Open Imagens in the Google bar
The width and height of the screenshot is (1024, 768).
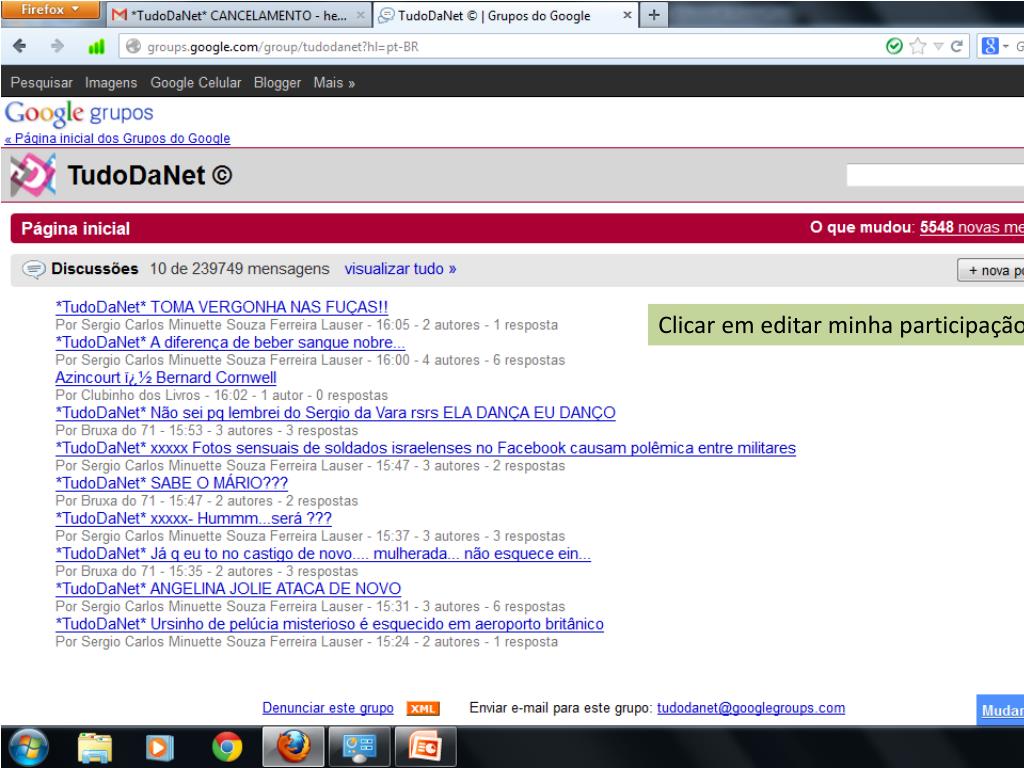click(111, 83)
